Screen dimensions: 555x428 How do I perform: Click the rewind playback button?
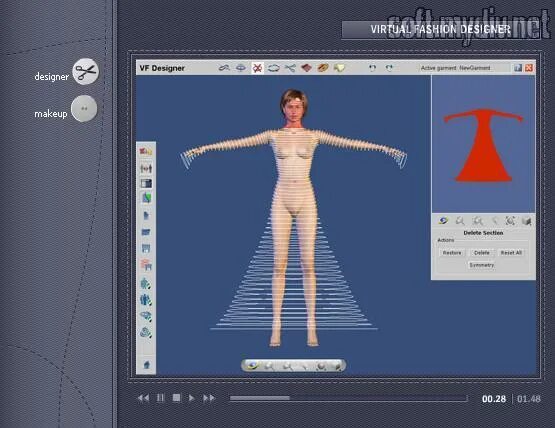[143, 398]
